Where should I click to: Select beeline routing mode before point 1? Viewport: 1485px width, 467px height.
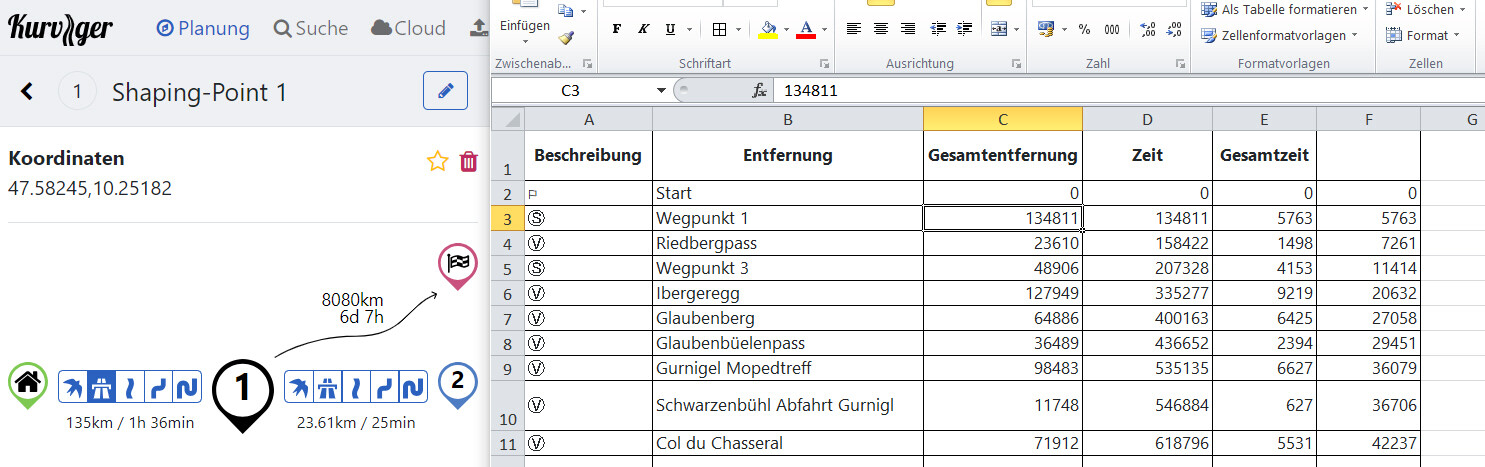[x=74, y=387]
